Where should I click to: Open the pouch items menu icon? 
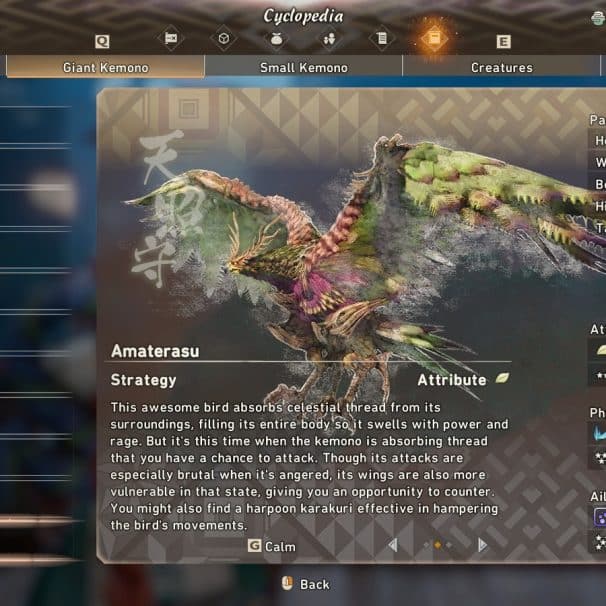click(276, 39)
